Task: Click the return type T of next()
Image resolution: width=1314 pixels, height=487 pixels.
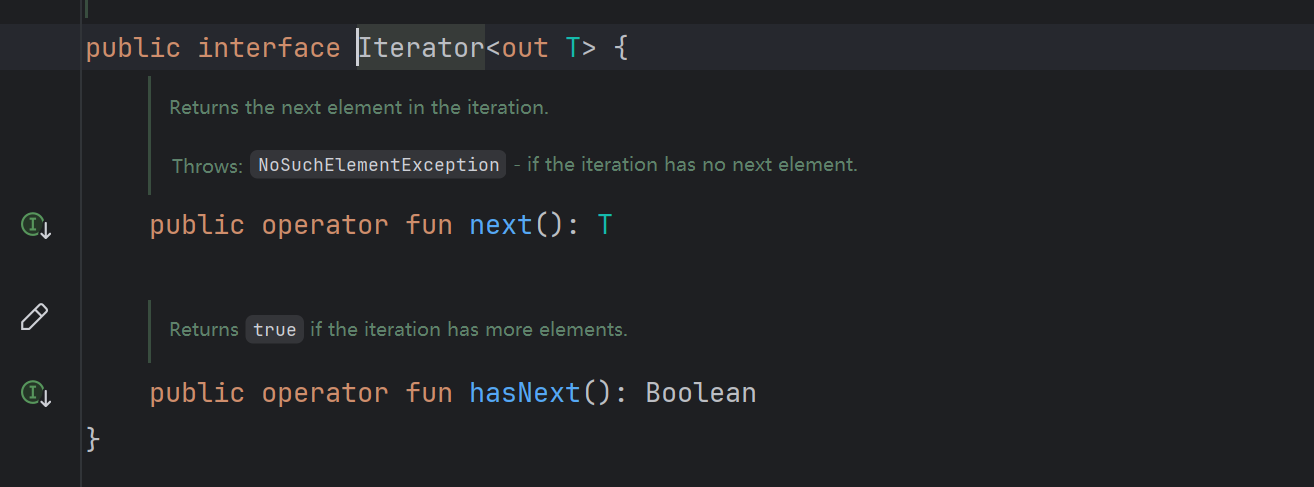Action: point(605,225)
